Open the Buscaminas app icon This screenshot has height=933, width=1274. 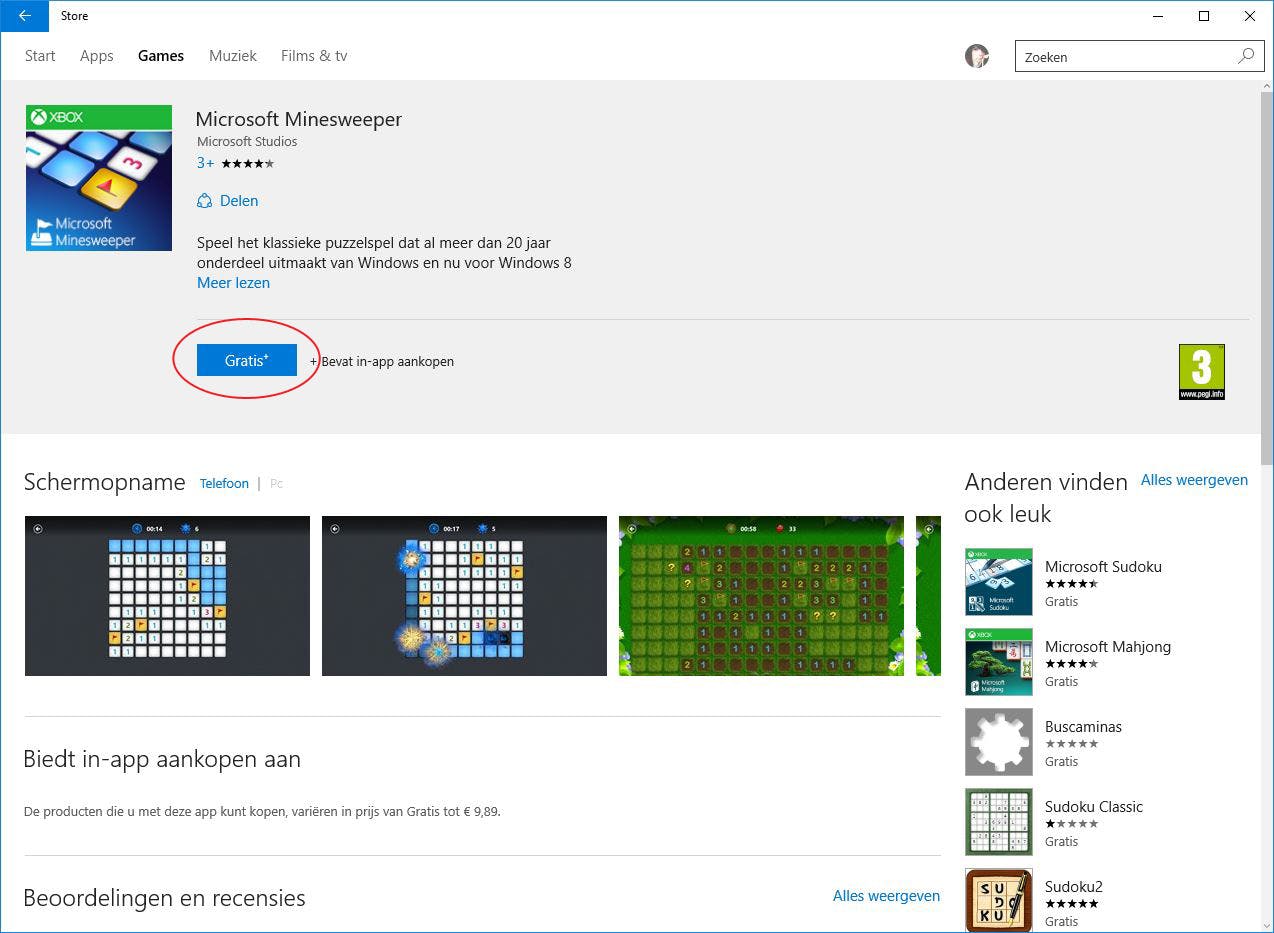[998, 742]
